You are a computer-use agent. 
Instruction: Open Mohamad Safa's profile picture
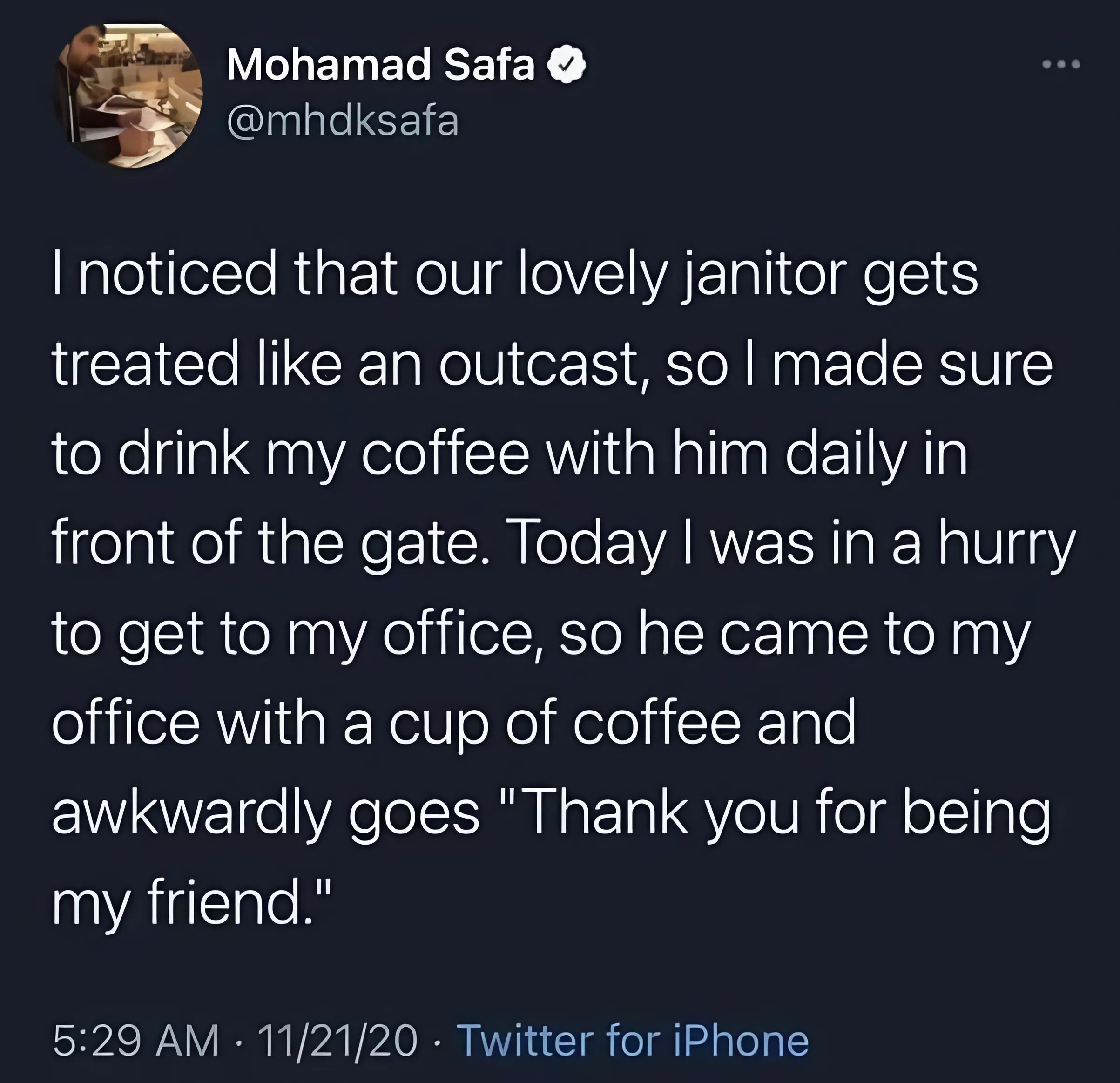click(x=128, y=96)
